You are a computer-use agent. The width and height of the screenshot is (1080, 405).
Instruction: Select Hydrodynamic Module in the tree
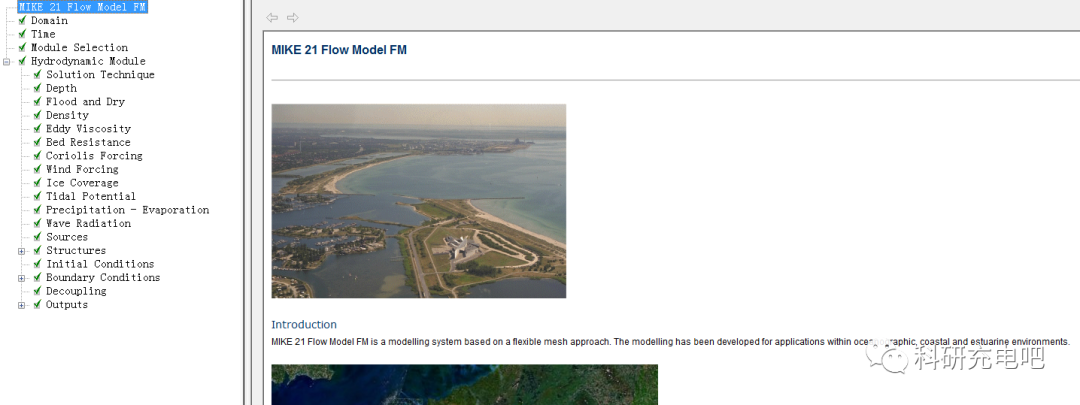coord(88,61)
